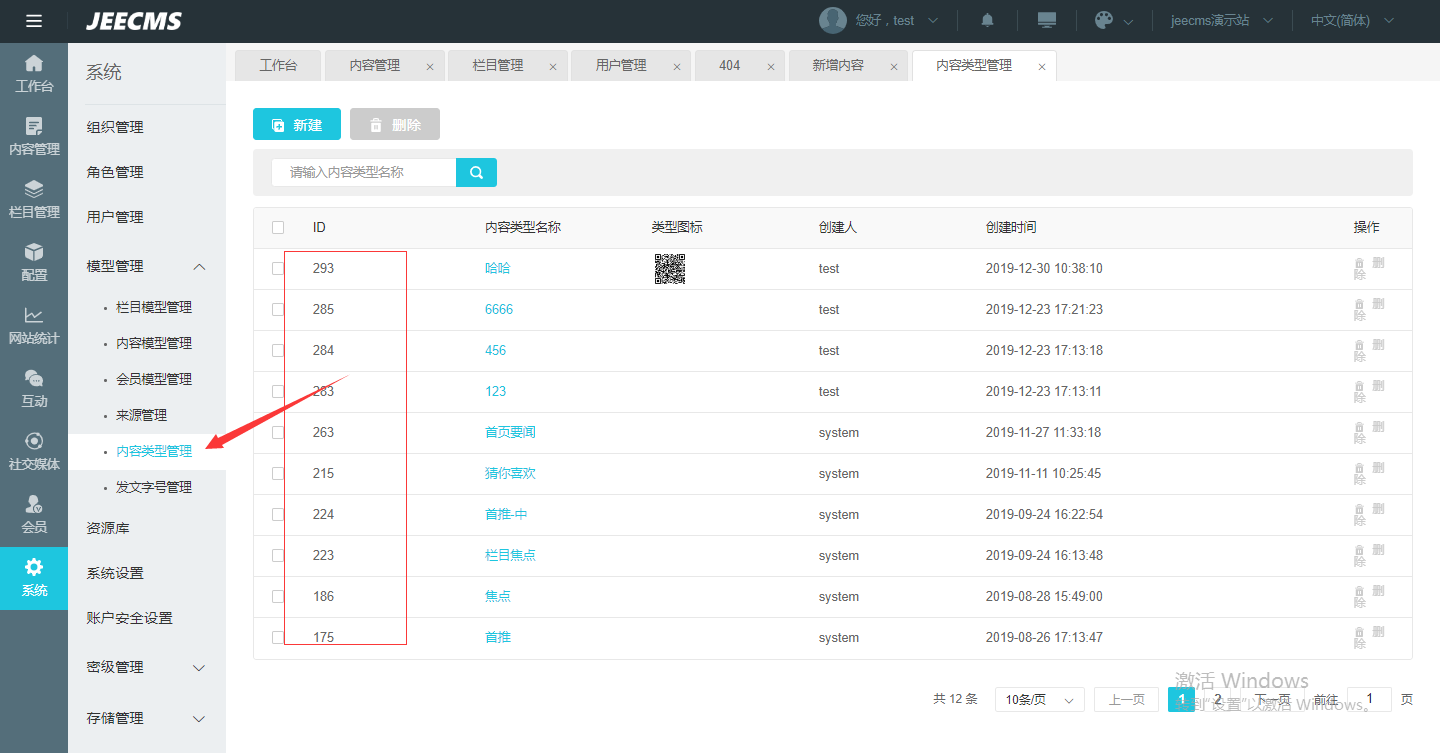This screenshot has width=1440, height=753.
Task: Check the row with ID 293
Action: coord(278,269)
